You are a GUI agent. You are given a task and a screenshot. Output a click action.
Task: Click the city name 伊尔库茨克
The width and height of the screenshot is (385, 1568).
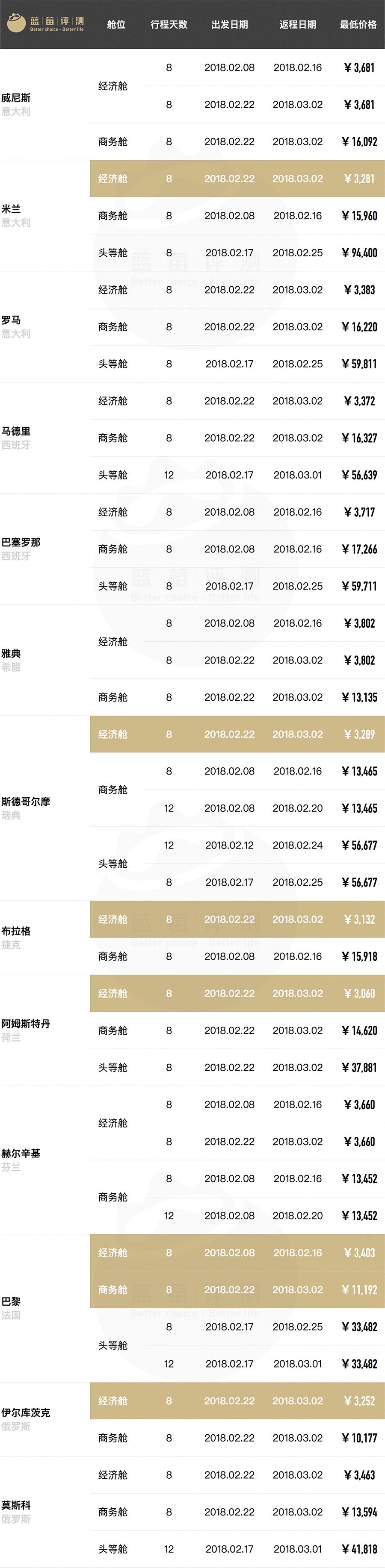click(26, 1412)
